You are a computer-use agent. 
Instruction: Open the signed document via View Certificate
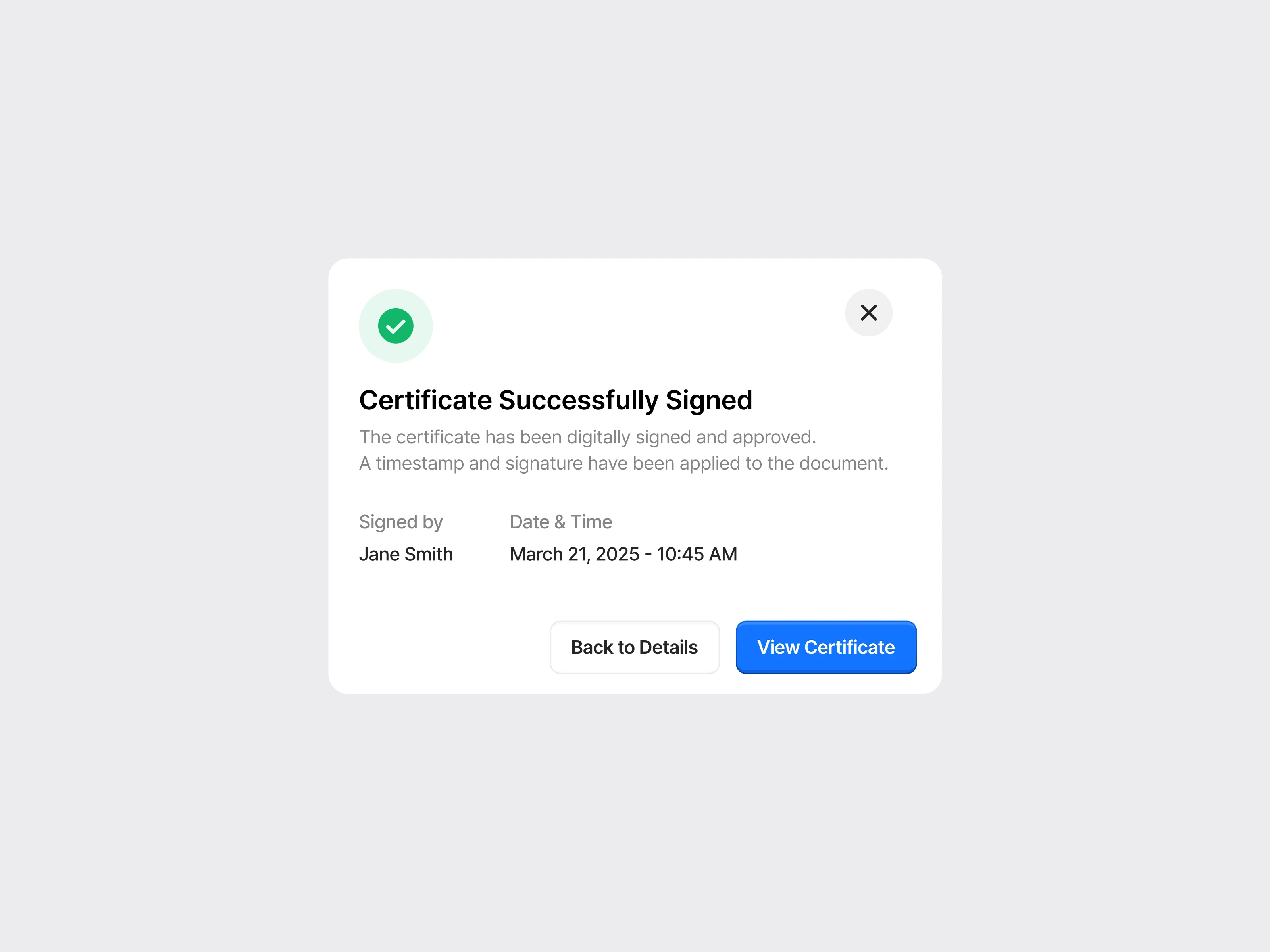tap(826, 647)
